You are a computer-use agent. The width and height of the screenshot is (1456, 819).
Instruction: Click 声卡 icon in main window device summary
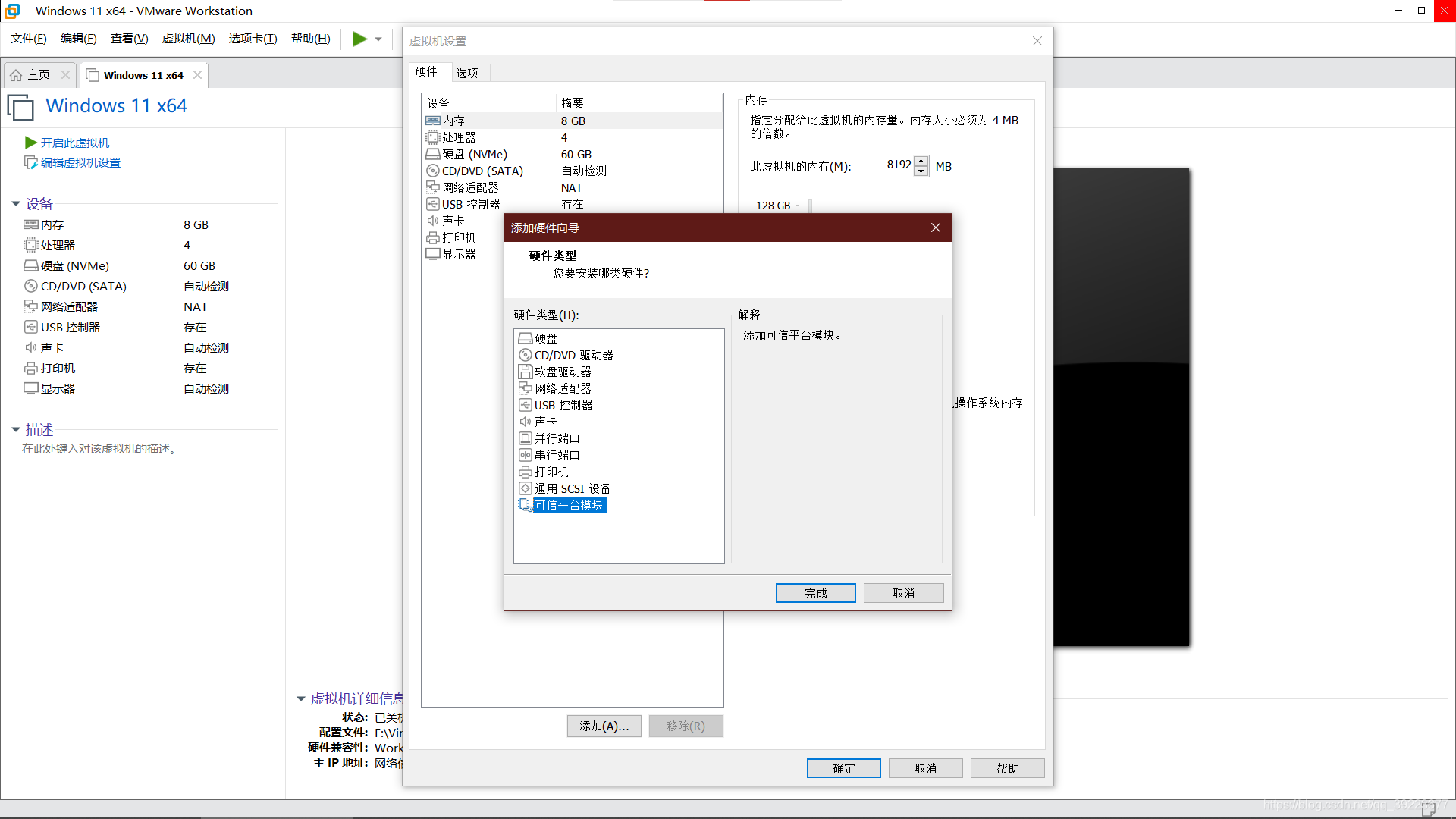(31, 347)
